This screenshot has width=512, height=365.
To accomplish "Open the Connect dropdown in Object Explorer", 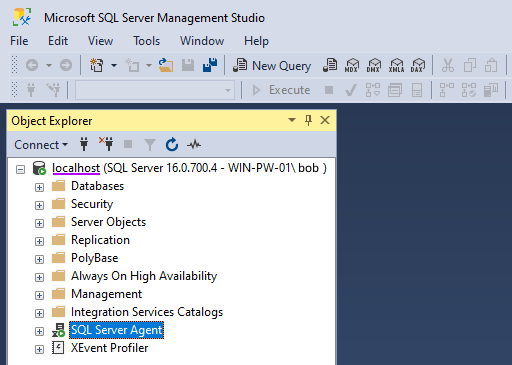I will [x=41, y=145].
